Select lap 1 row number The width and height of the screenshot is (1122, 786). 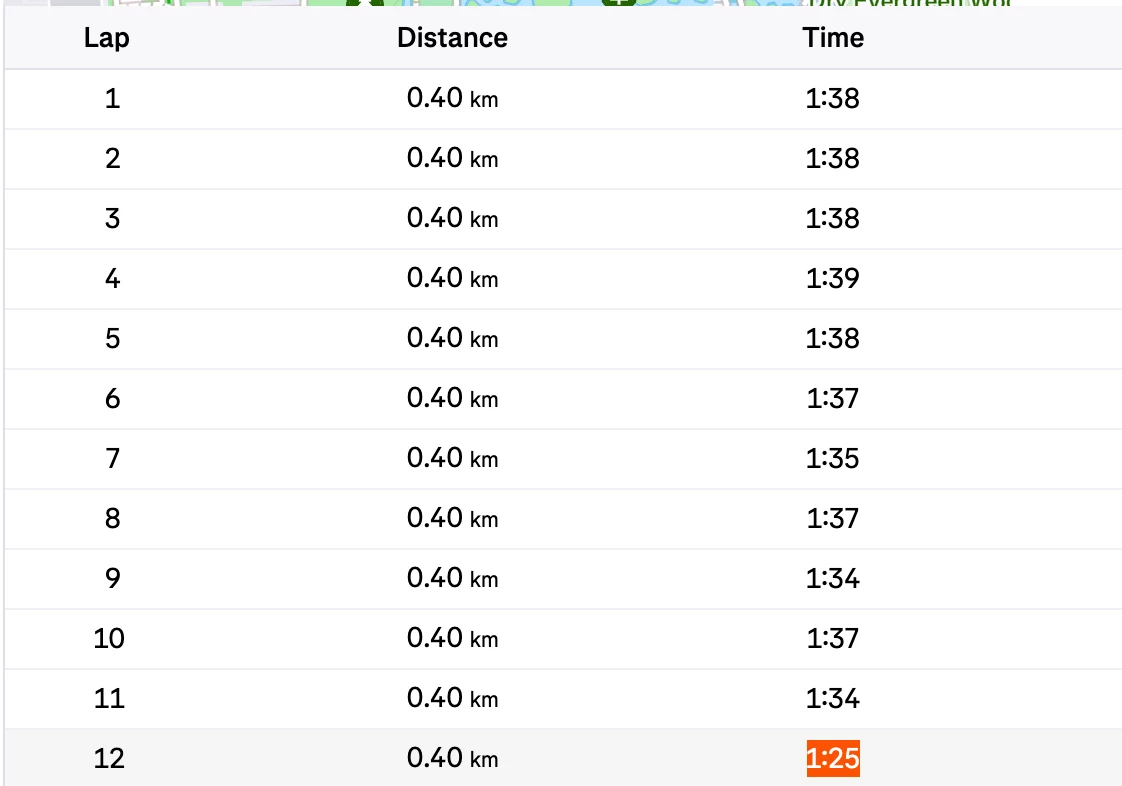tap(112, 99)
